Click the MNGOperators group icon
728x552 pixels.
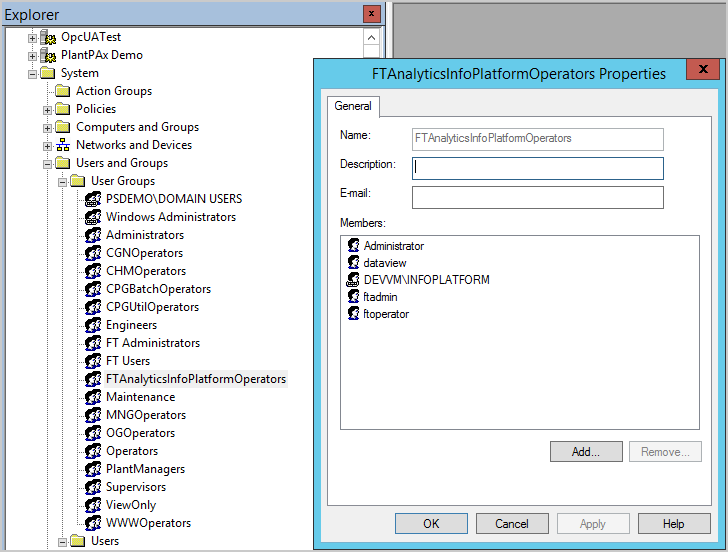(93, 416)
